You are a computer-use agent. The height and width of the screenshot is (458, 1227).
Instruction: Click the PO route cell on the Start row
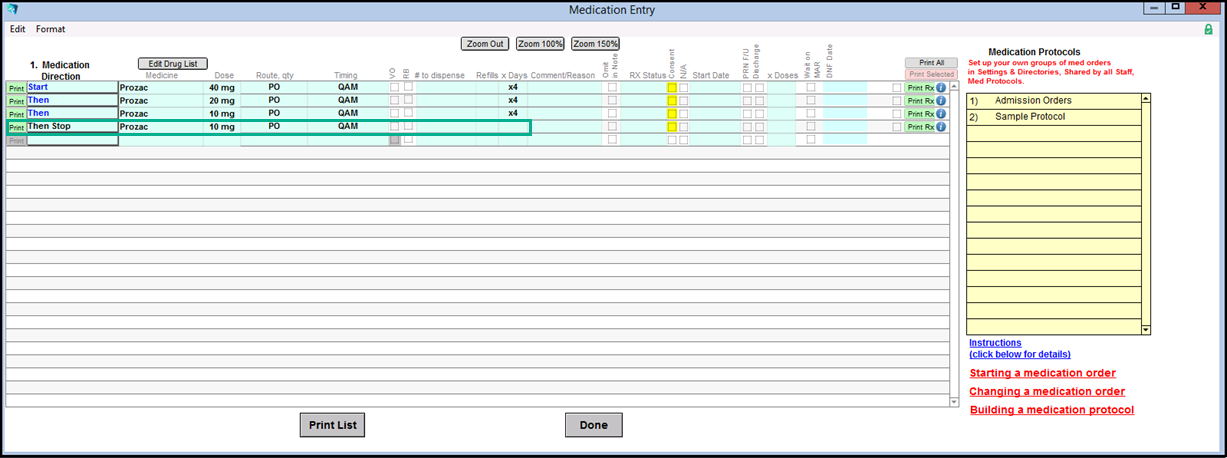click(x=274, y=88)
